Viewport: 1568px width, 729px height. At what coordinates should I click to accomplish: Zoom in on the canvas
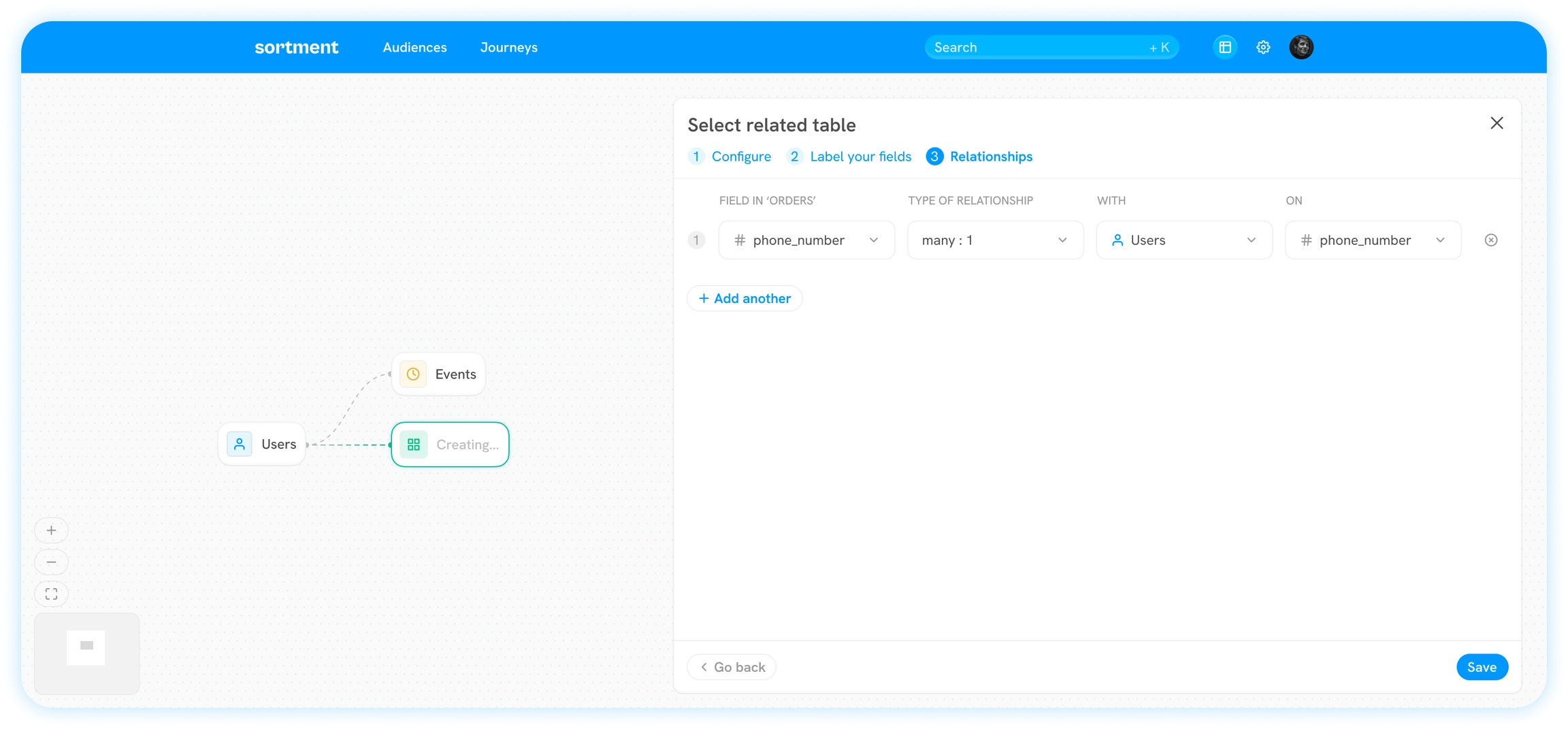(x=51, y=530)
